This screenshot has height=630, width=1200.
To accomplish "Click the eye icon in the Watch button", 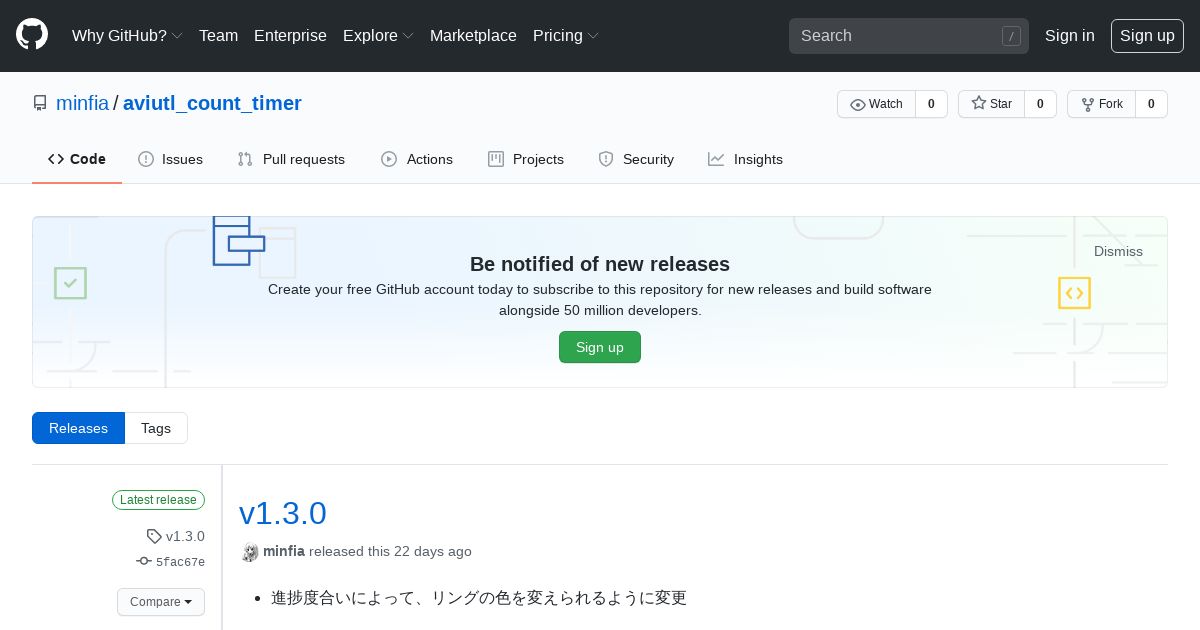I will tap(858, 104).
